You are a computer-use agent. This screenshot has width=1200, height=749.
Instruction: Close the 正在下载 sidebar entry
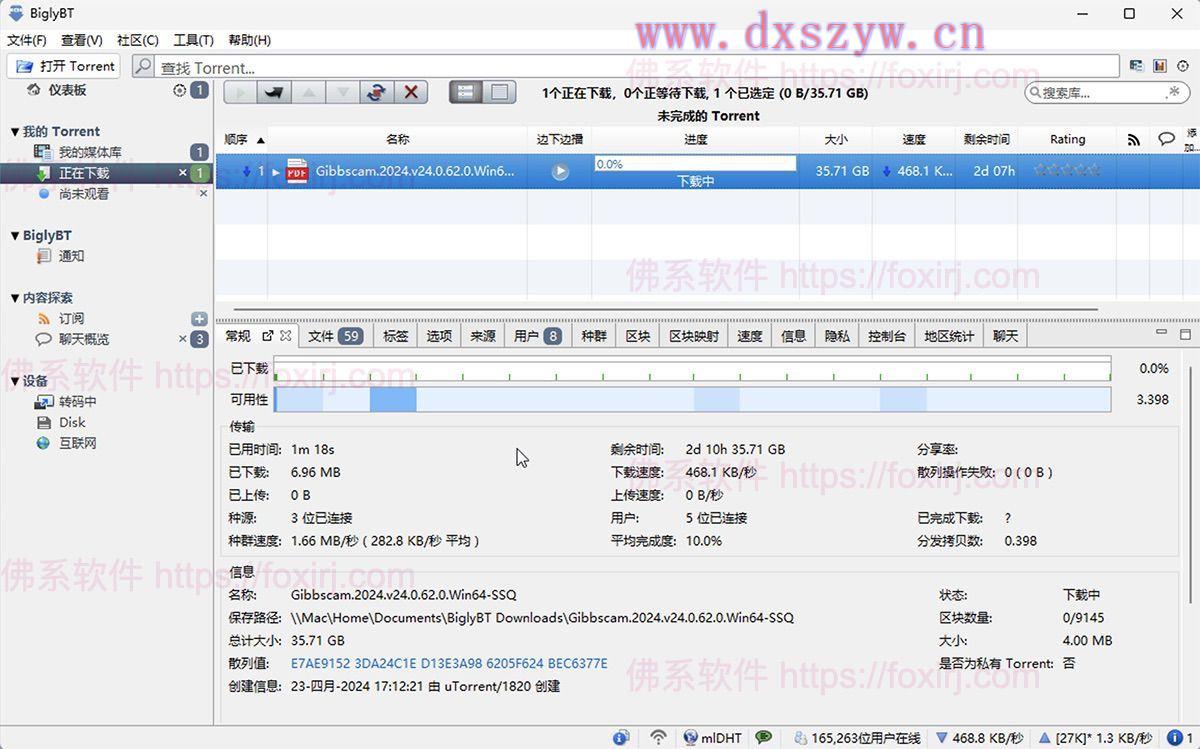[183, 173]
